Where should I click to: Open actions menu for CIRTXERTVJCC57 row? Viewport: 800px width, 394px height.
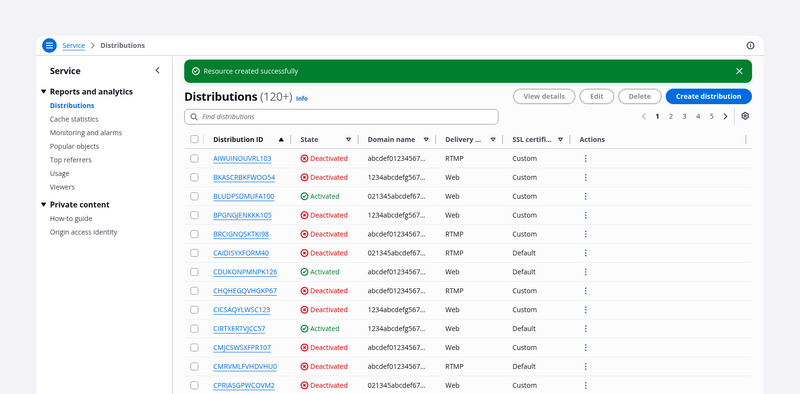(x=585, y=329)
